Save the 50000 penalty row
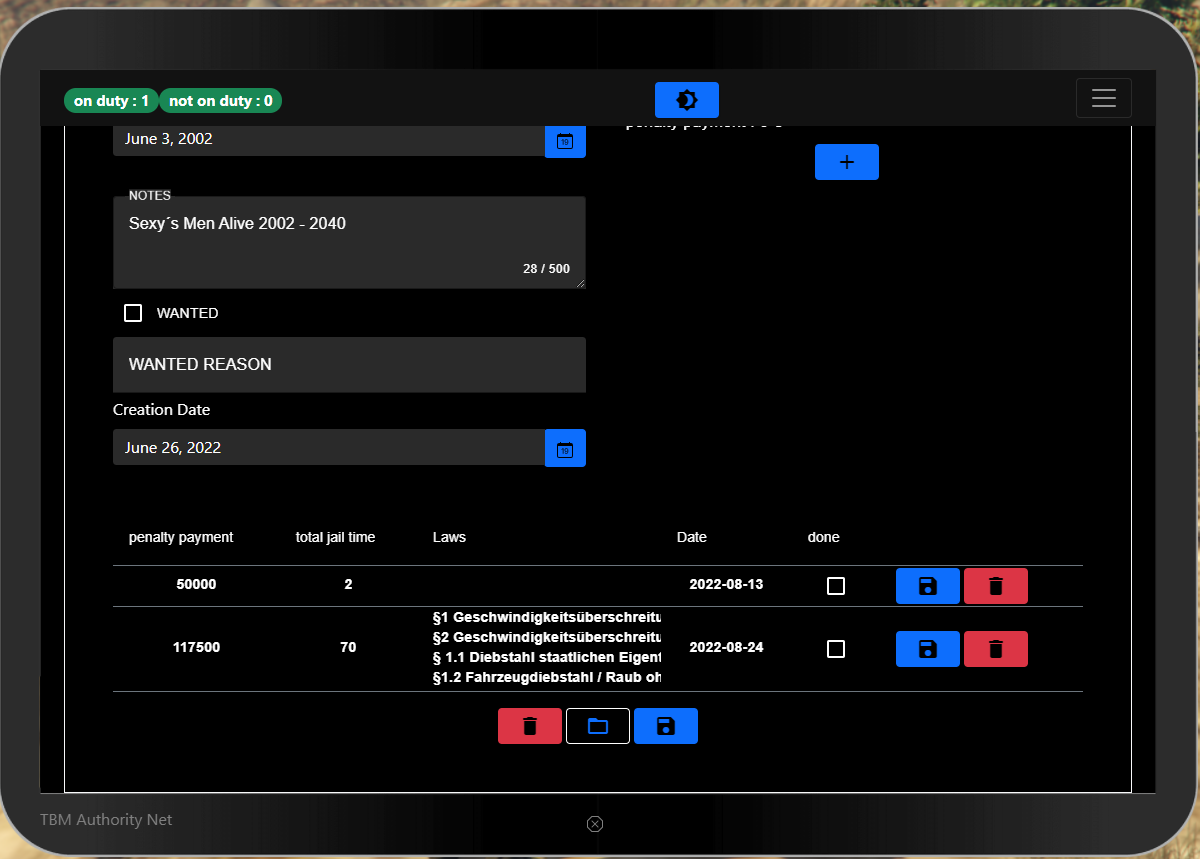Image resolution: width=1200 pixels, height=859 pixels. point(928,586)
